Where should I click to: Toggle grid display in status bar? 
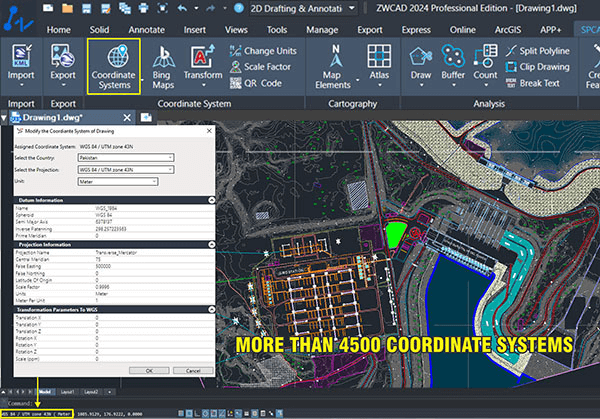181,413
